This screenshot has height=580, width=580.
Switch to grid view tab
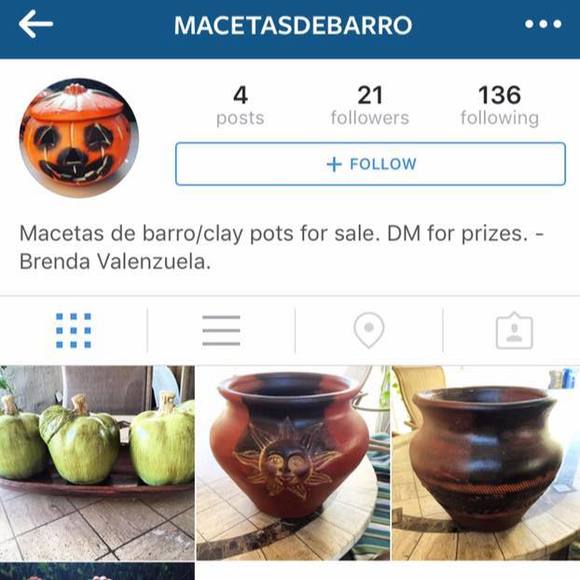pyautogui.click(x=73, y=330)
